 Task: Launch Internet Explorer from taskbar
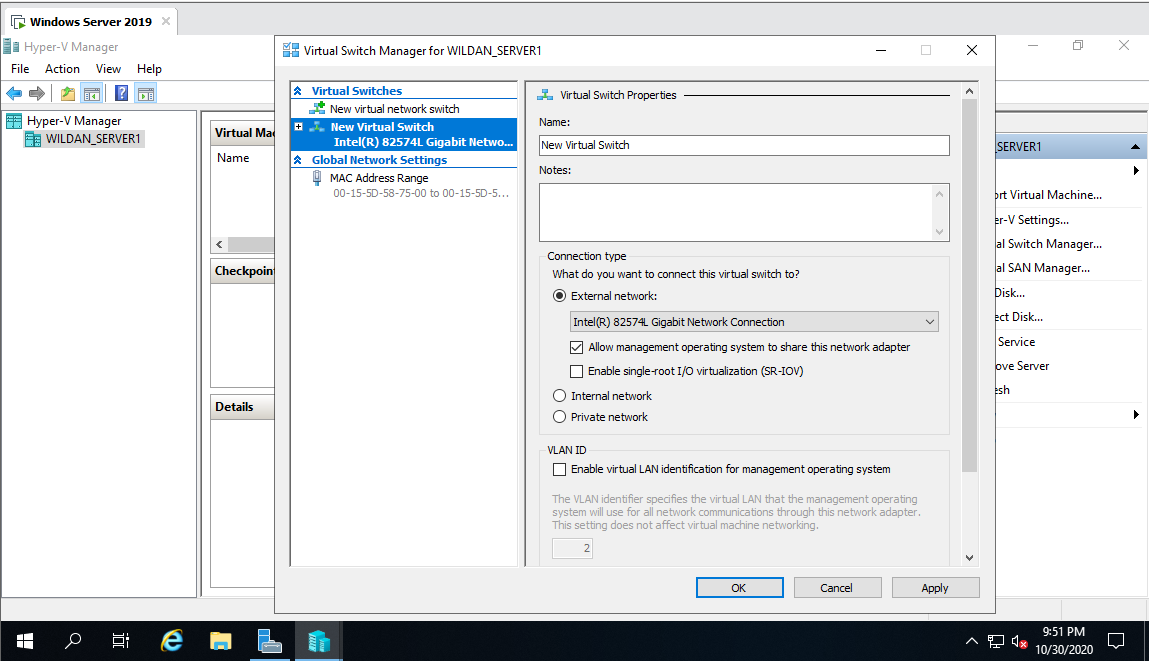click(171, 641)
